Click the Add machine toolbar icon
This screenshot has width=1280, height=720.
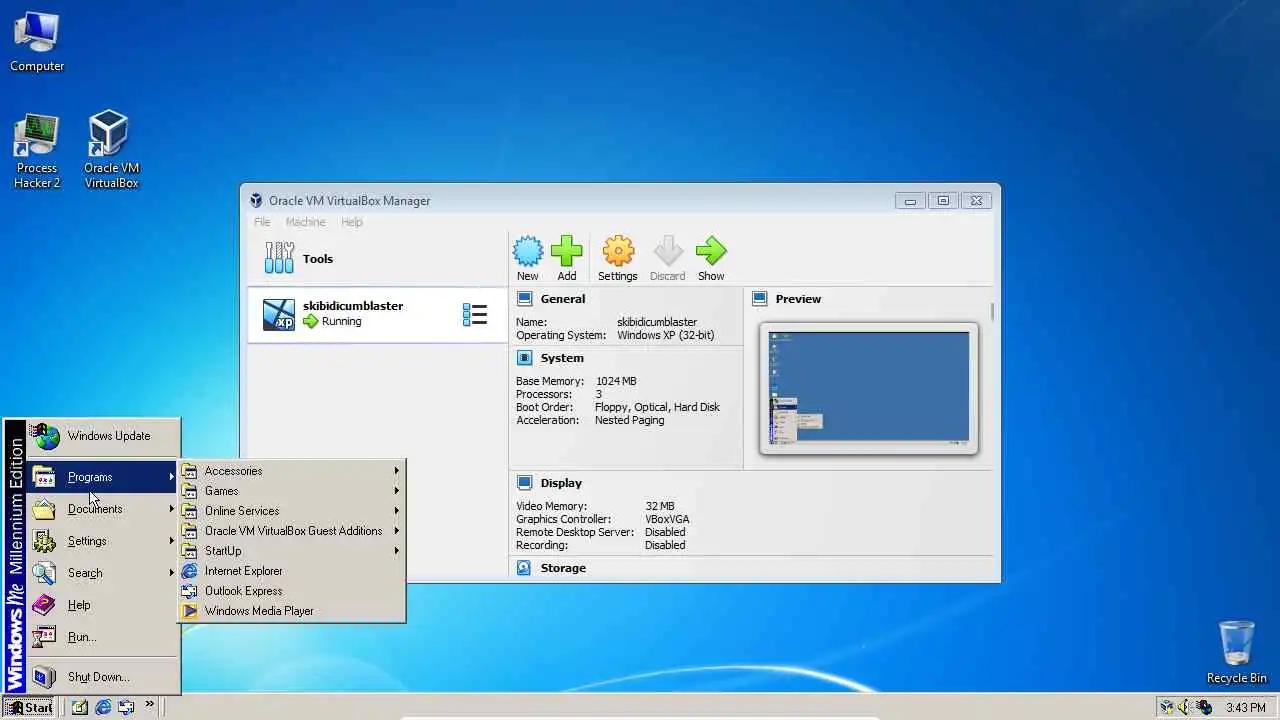pyautogui.click(x=567, y=258)
